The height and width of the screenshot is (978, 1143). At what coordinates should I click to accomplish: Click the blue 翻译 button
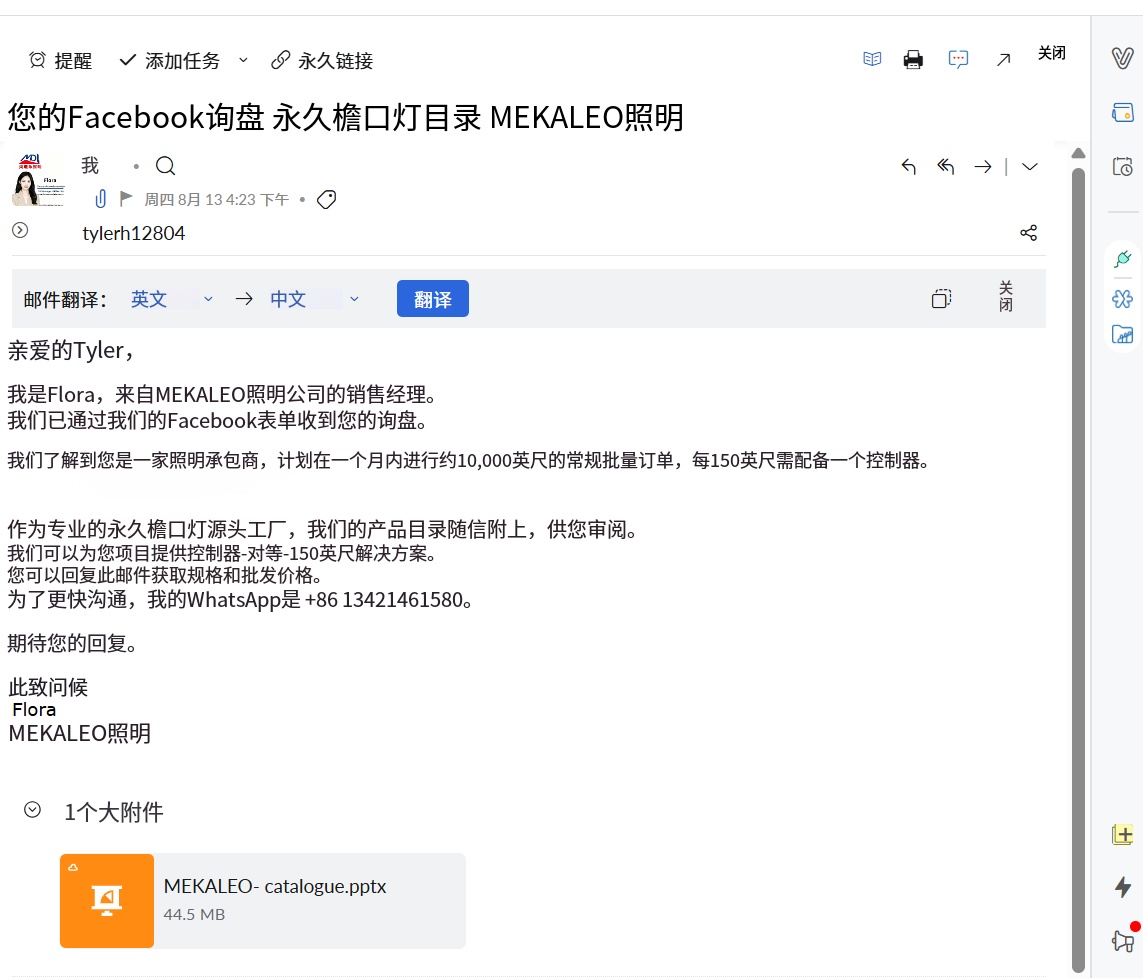(432, 299)
